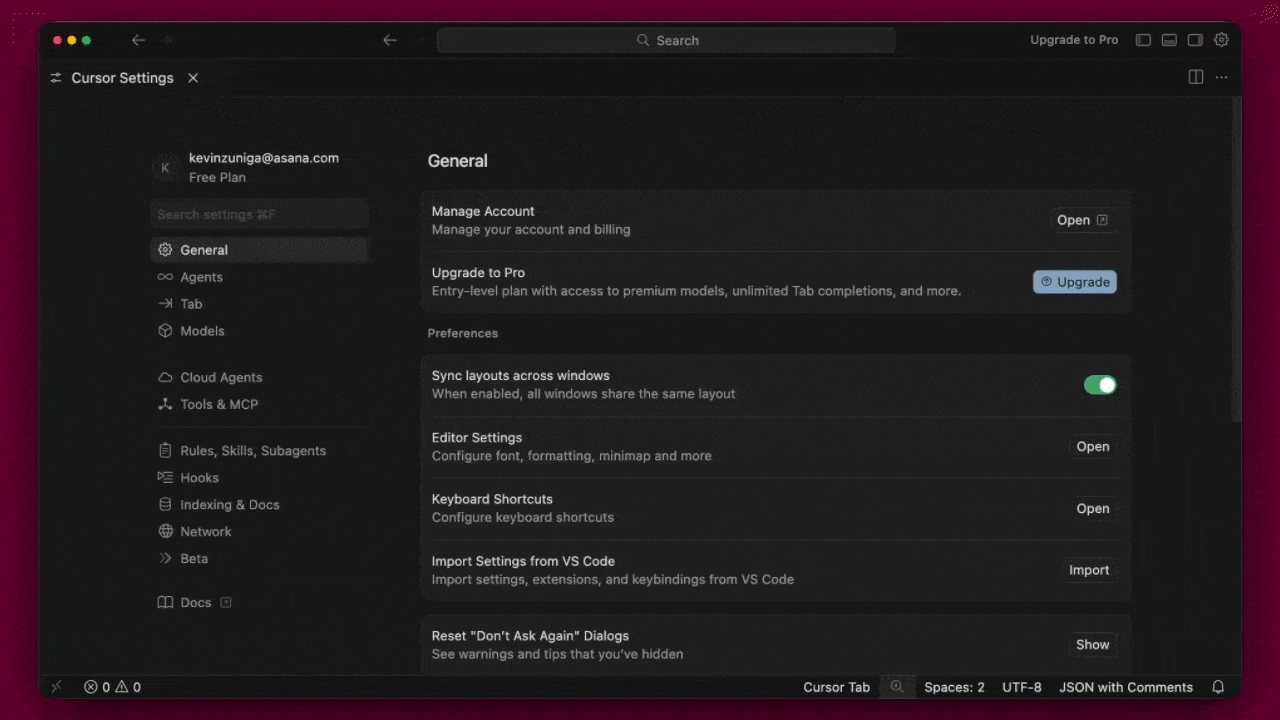Viewport: 1280px width, 720px height.
Task: Go to the Tab settings section
Action: click(260, 304)
